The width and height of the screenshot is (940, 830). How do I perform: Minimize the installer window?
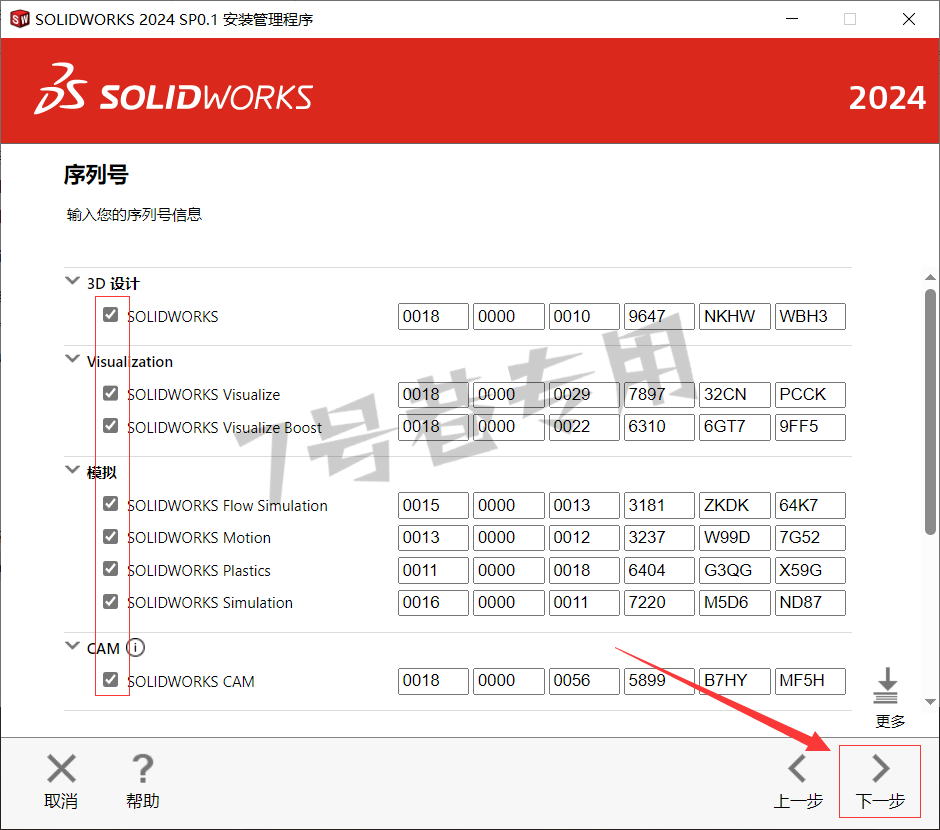point(792,19)
